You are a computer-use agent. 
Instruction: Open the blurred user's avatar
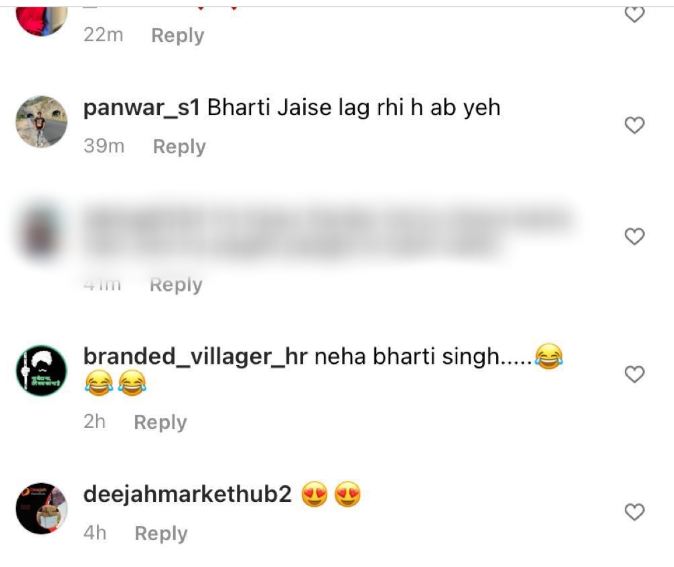click(41, 233)
